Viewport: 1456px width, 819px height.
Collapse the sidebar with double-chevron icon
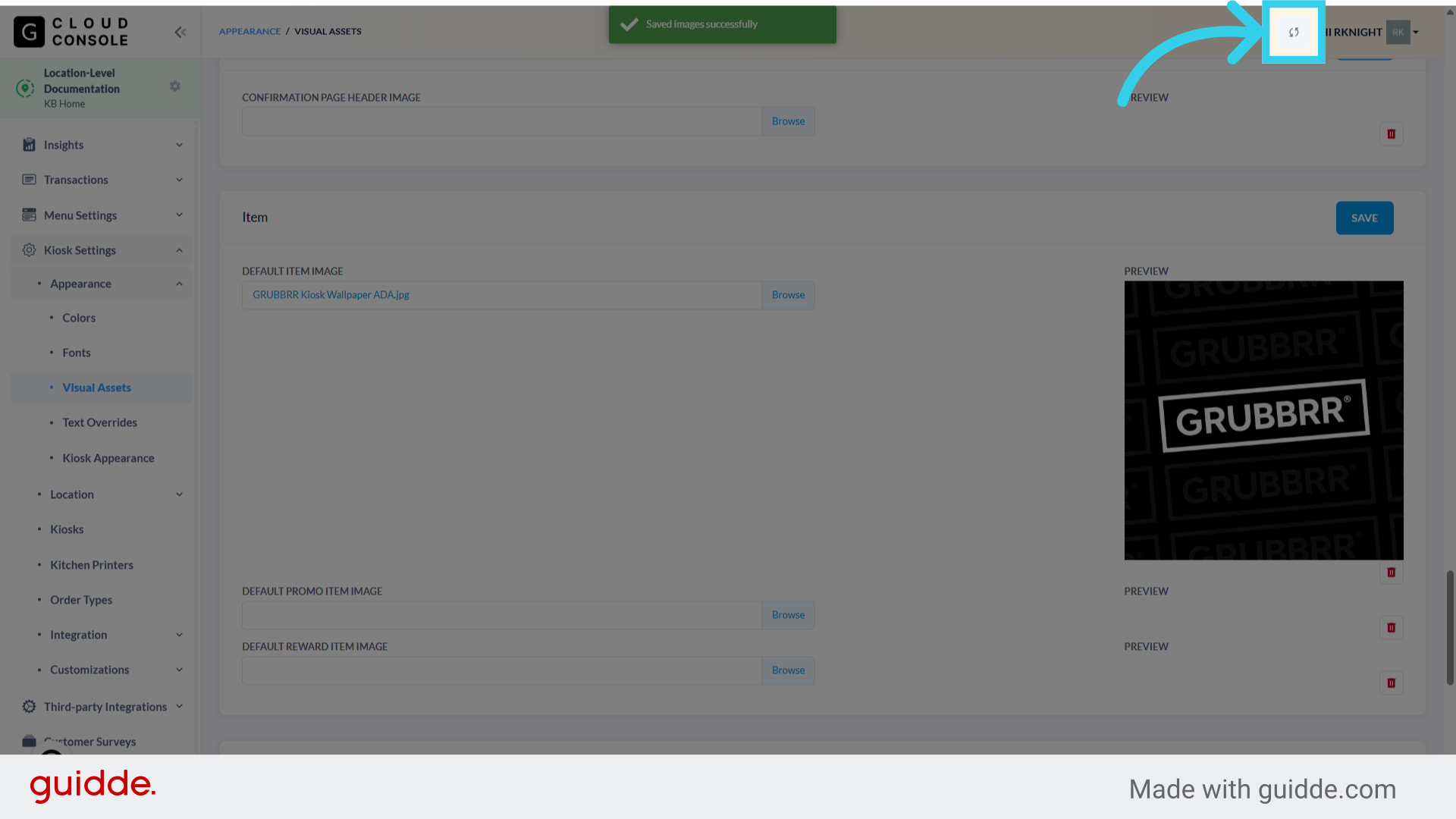pos(180,32)
